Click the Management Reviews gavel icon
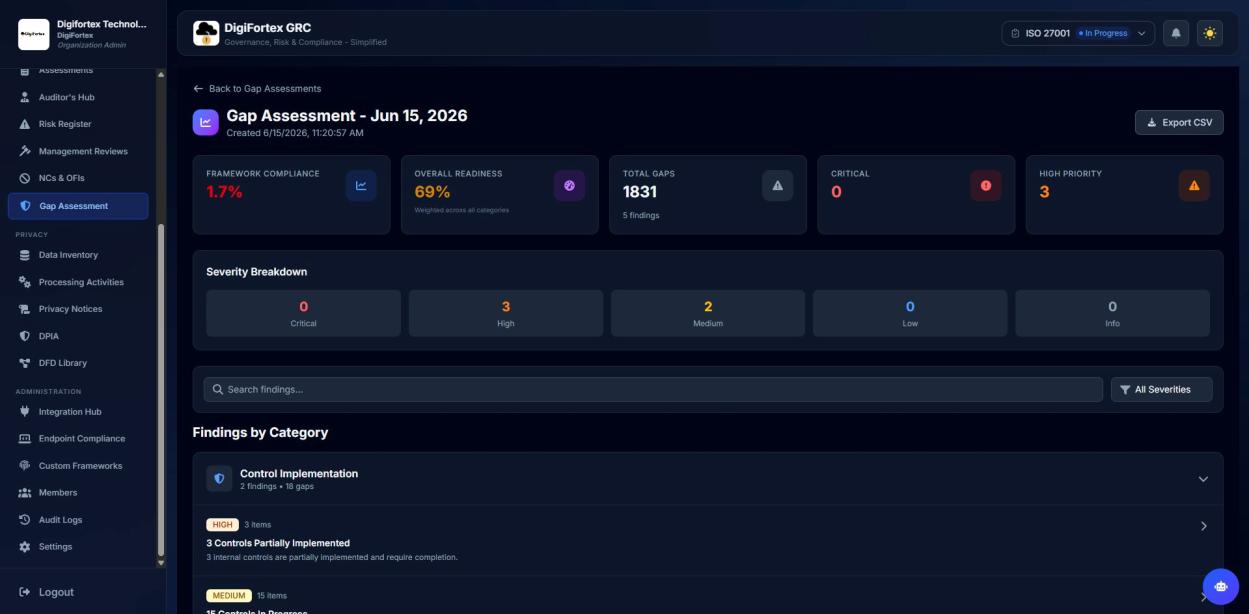This screenshot has width=1249, height=614. 25,151
